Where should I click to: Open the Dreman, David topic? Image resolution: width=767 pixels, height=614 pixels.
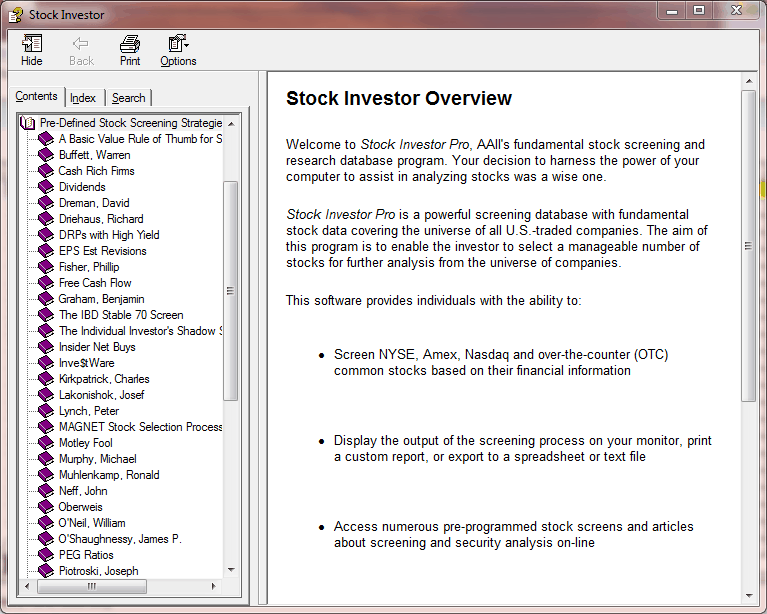[x=94, y=203]
